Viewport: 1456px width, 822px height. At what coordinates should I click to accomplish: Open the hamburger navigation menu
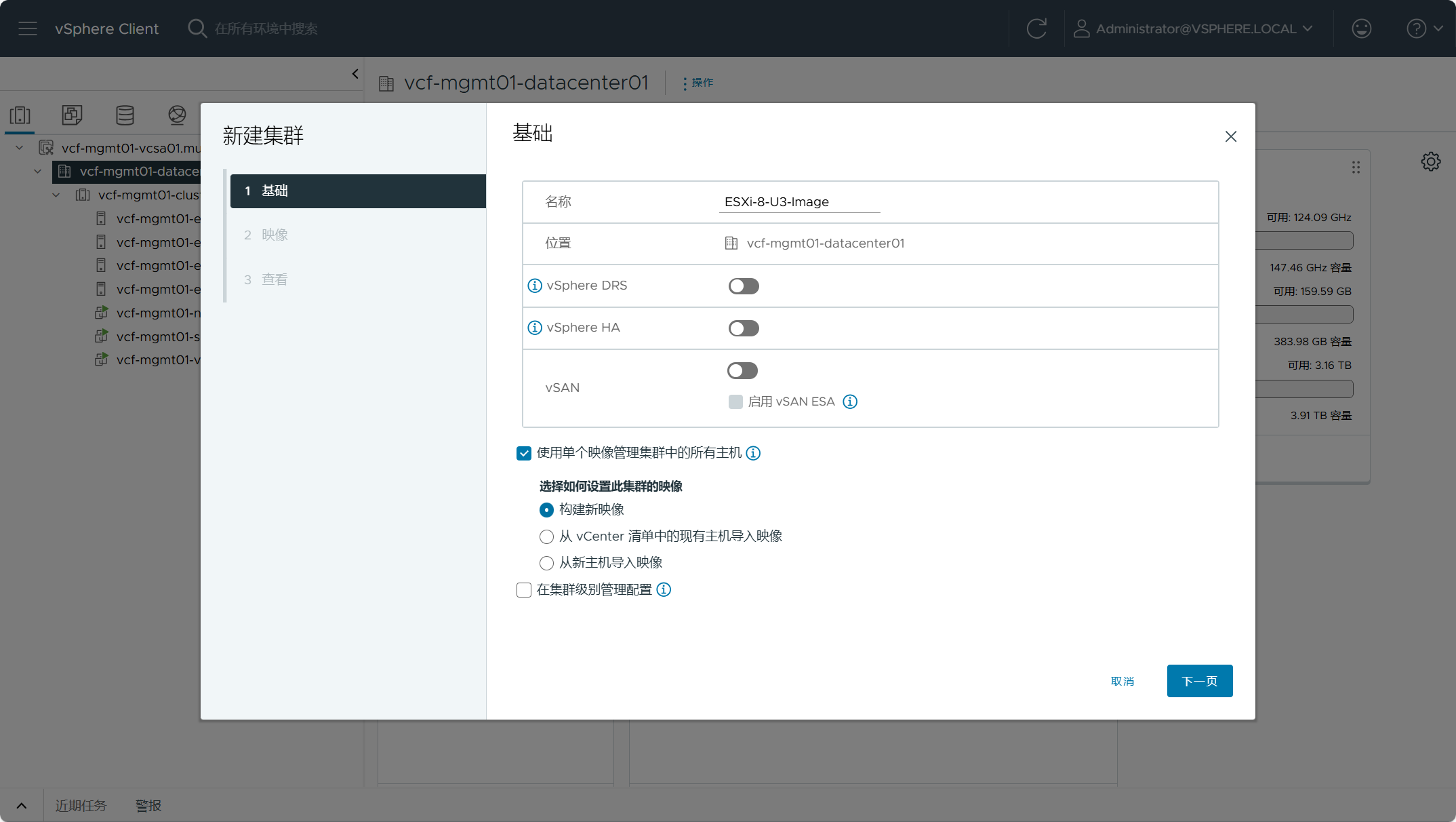[28, 28]
